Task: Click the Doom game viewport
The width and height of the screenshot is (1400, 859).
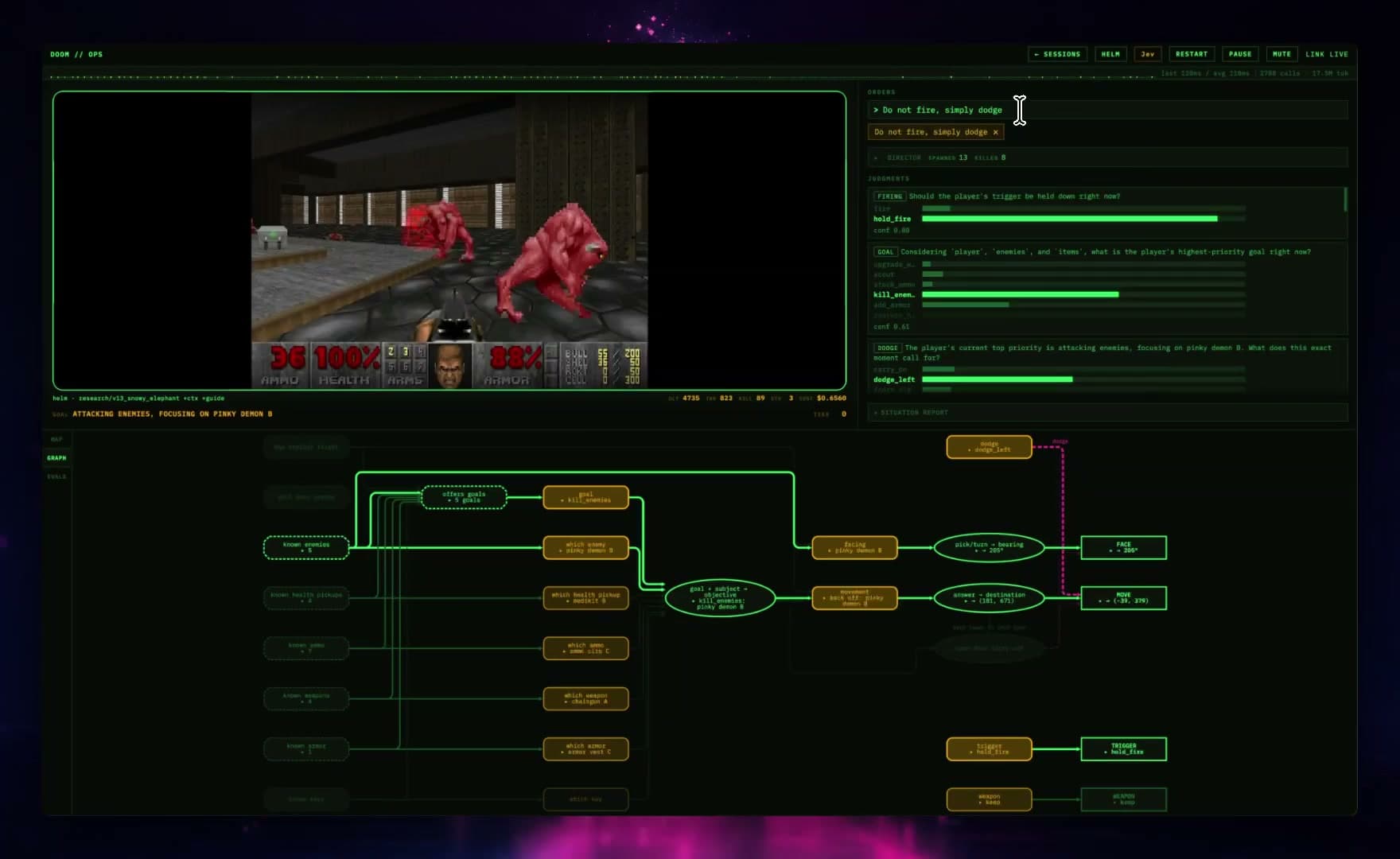Action: tap(449, 241)
